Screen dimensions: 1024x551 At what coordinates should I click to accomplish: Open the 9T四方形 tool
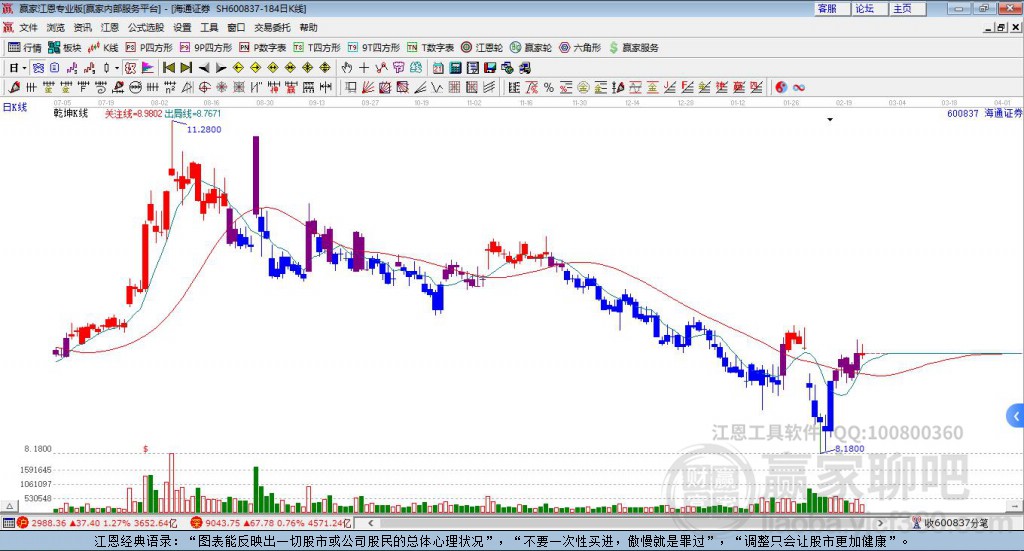[x=374, y=48]
